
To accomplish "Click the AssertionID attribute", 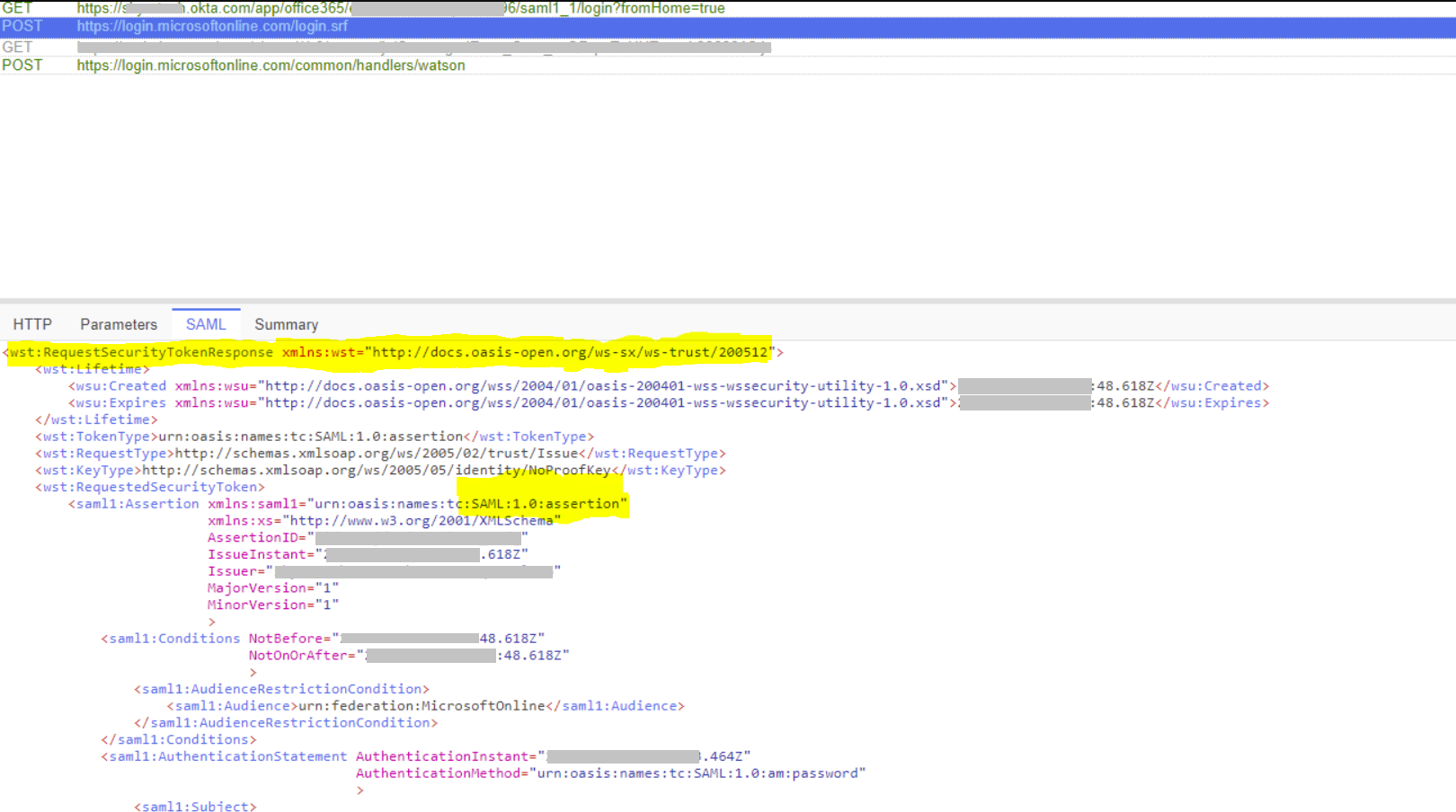I will 368,538.
